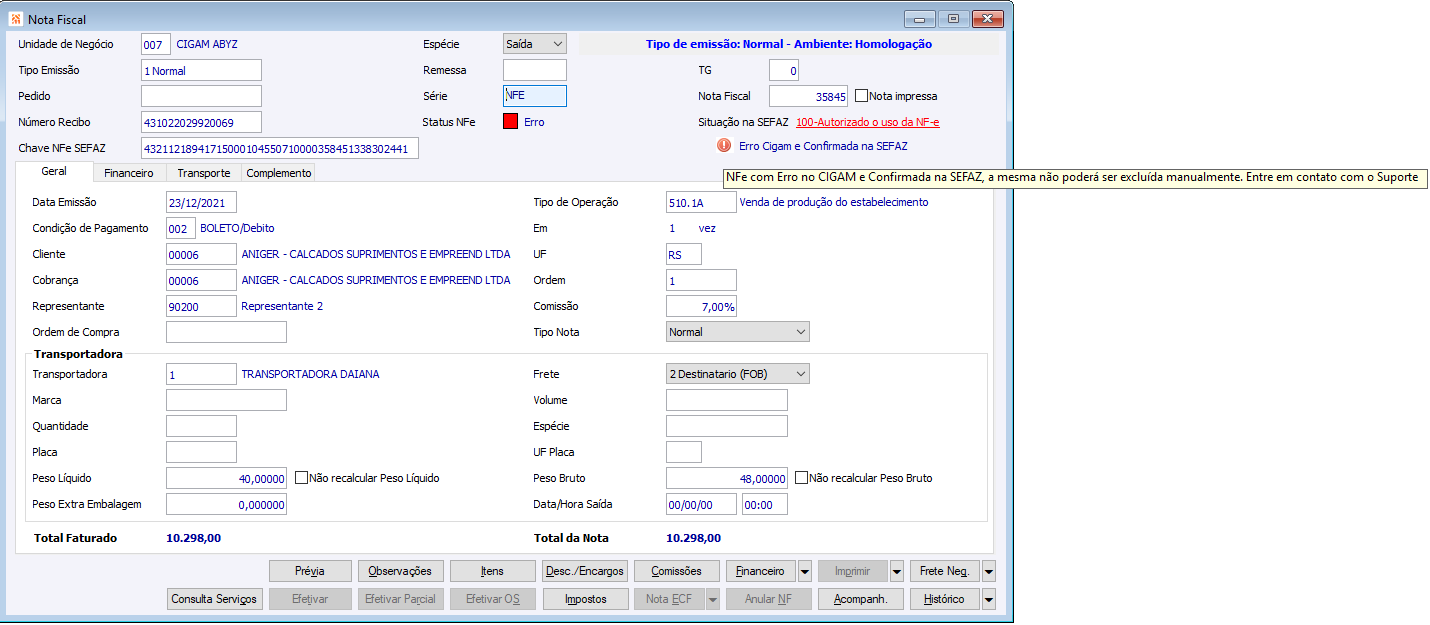Expand the Frete Neg. button arrow
The height and width of the screenshot is (625, 1430).
coord(989,571)
